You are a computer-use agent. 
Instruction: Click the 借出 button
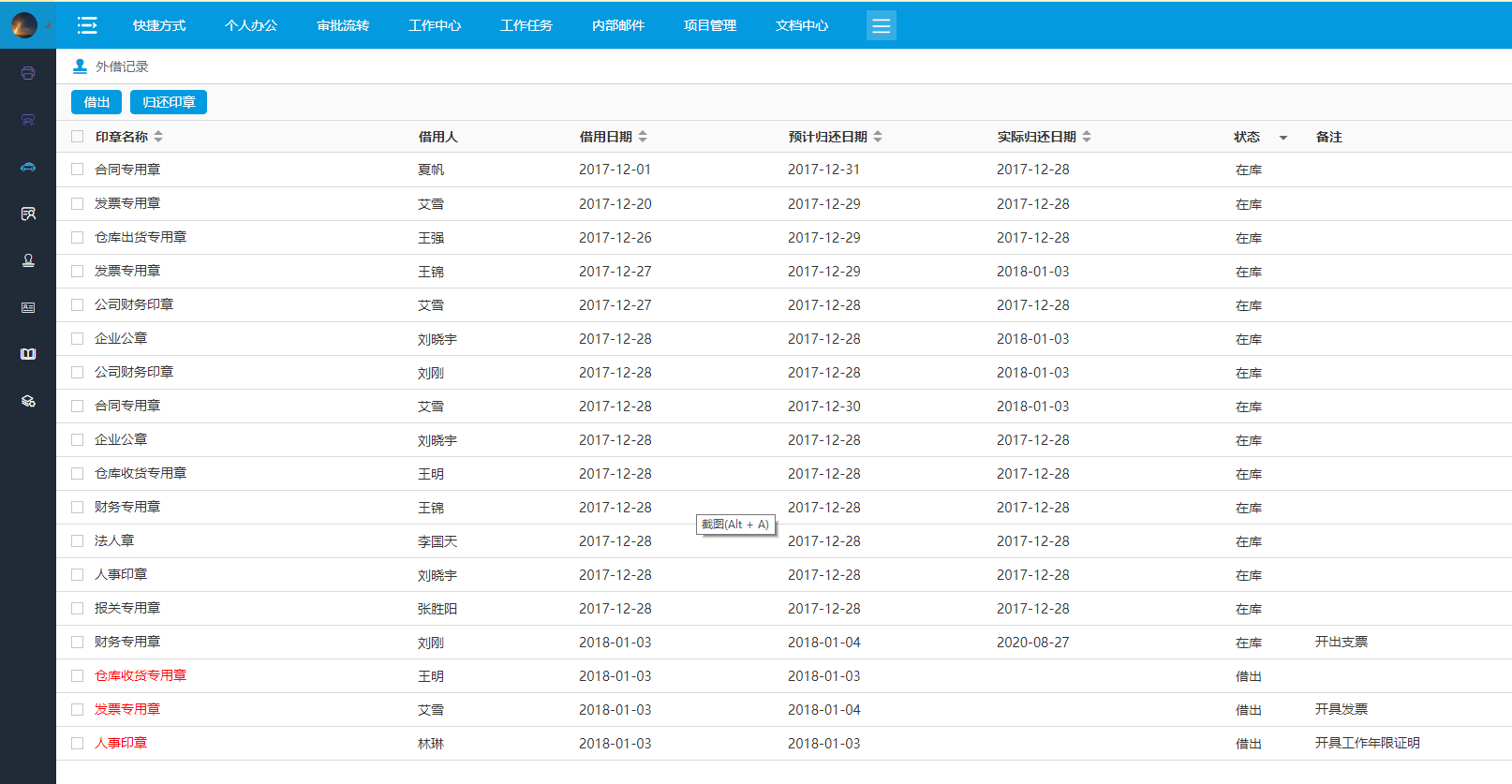[x=96, y=102]
